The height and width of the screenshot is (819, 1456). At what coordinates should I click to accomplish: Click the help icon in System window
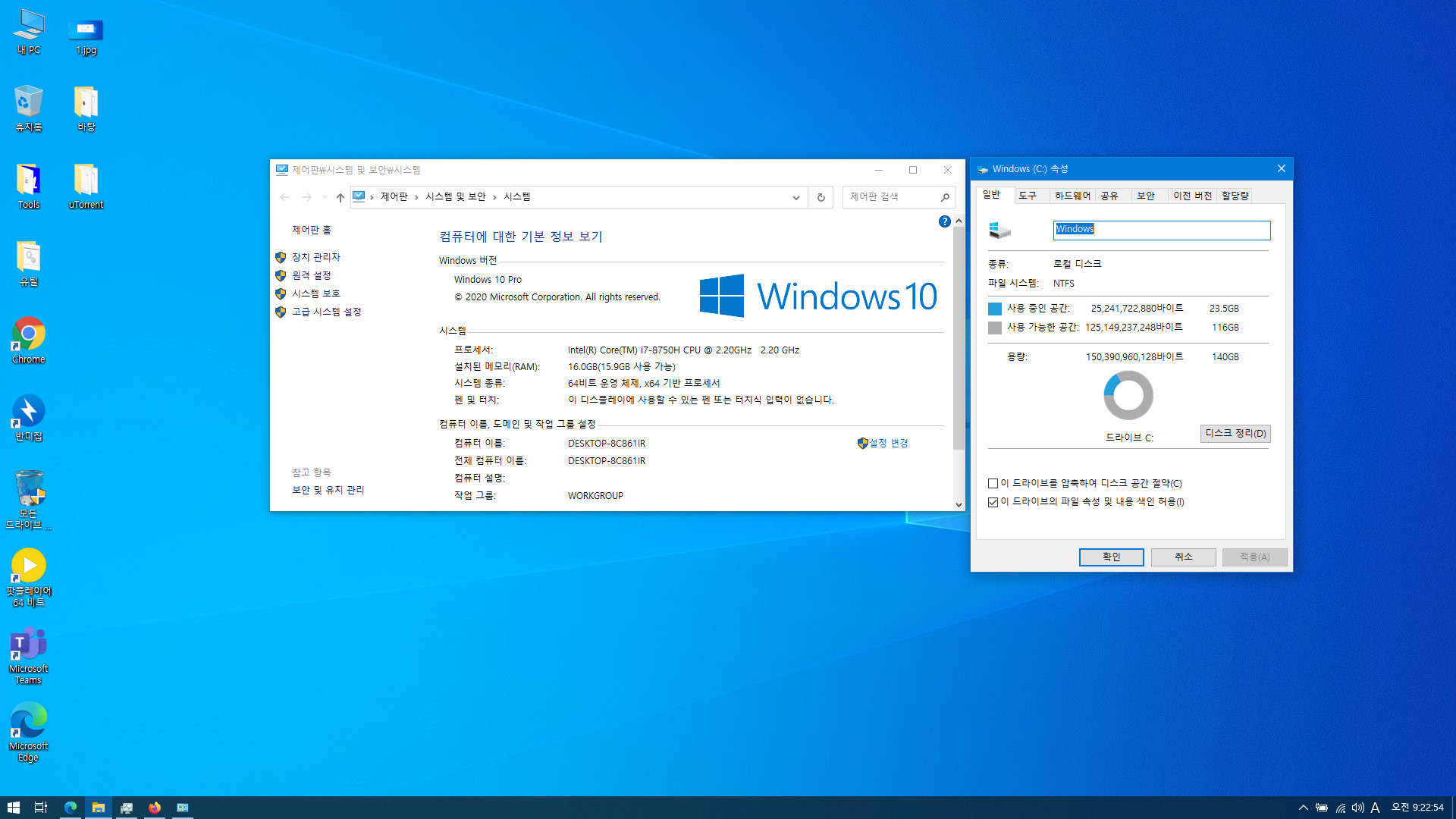coord(944,221)
